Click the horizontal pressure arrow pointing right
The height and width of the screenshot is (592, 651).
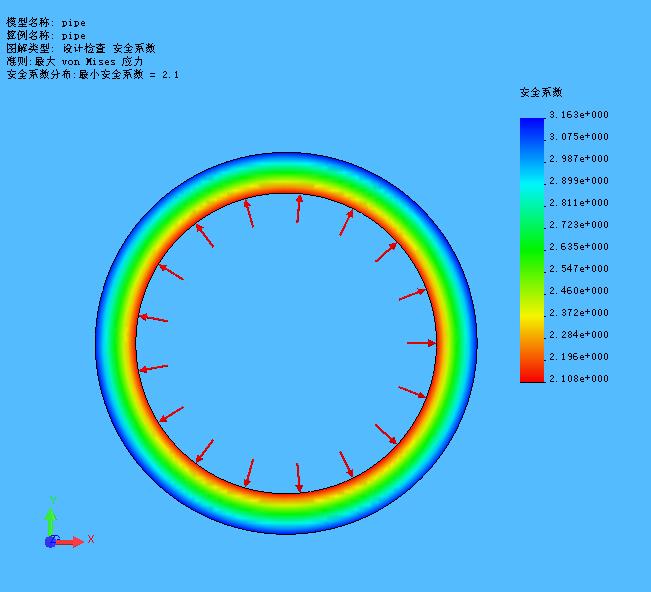pyautogui.click(x=421, y=343)
